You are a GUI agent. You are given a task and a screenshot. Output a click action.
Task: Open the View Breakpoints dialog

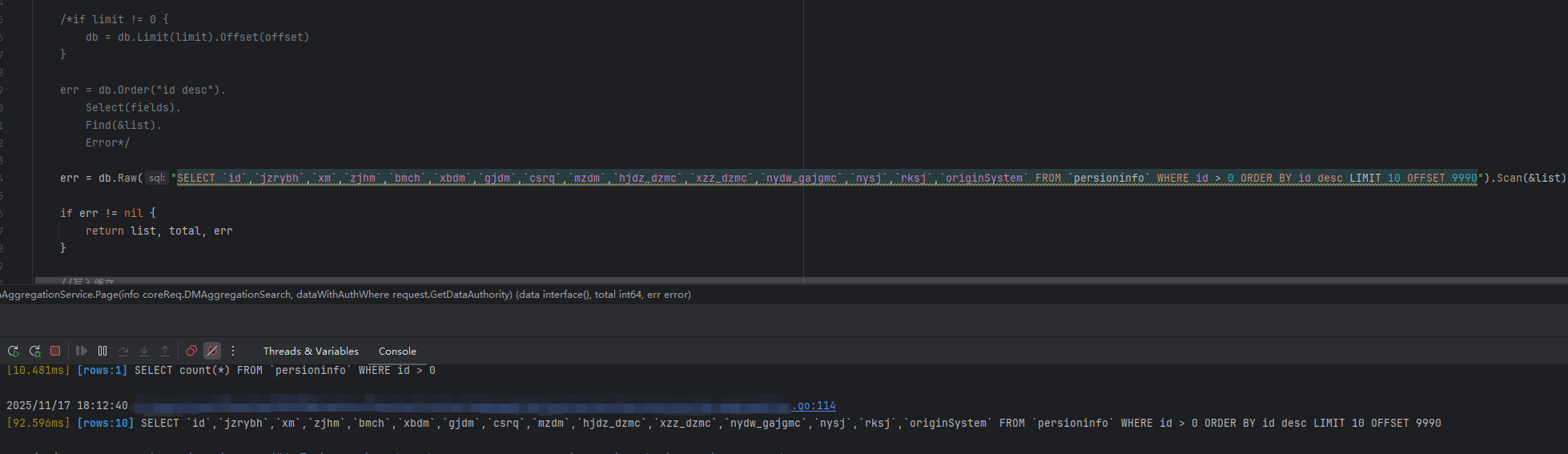pos(191,351)
